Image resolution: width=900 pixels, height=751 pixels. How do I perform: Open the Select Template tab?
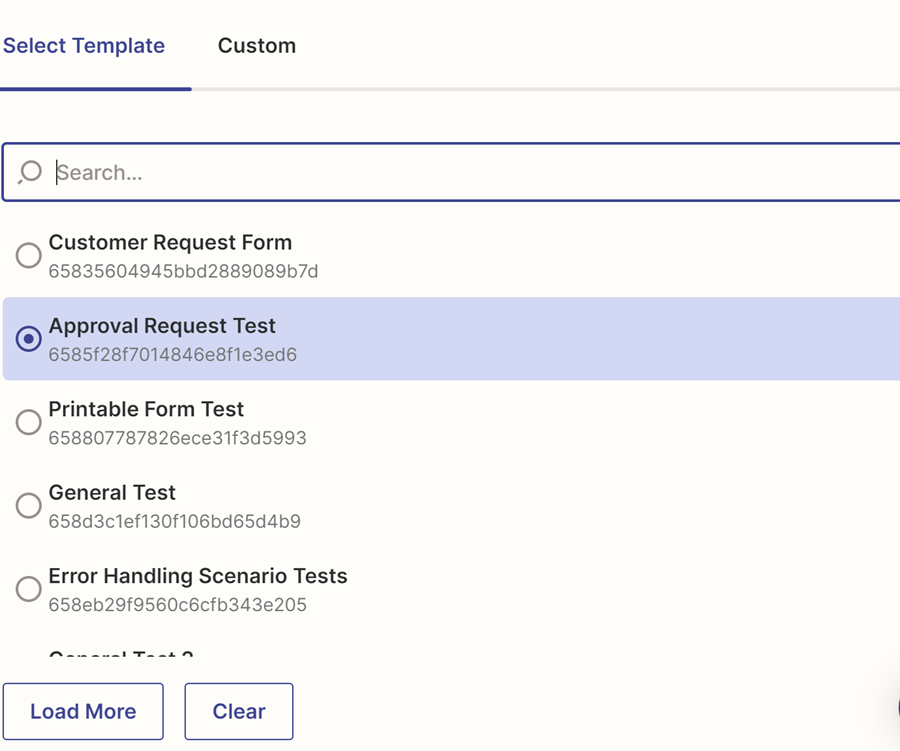click(x=84, y=45)
